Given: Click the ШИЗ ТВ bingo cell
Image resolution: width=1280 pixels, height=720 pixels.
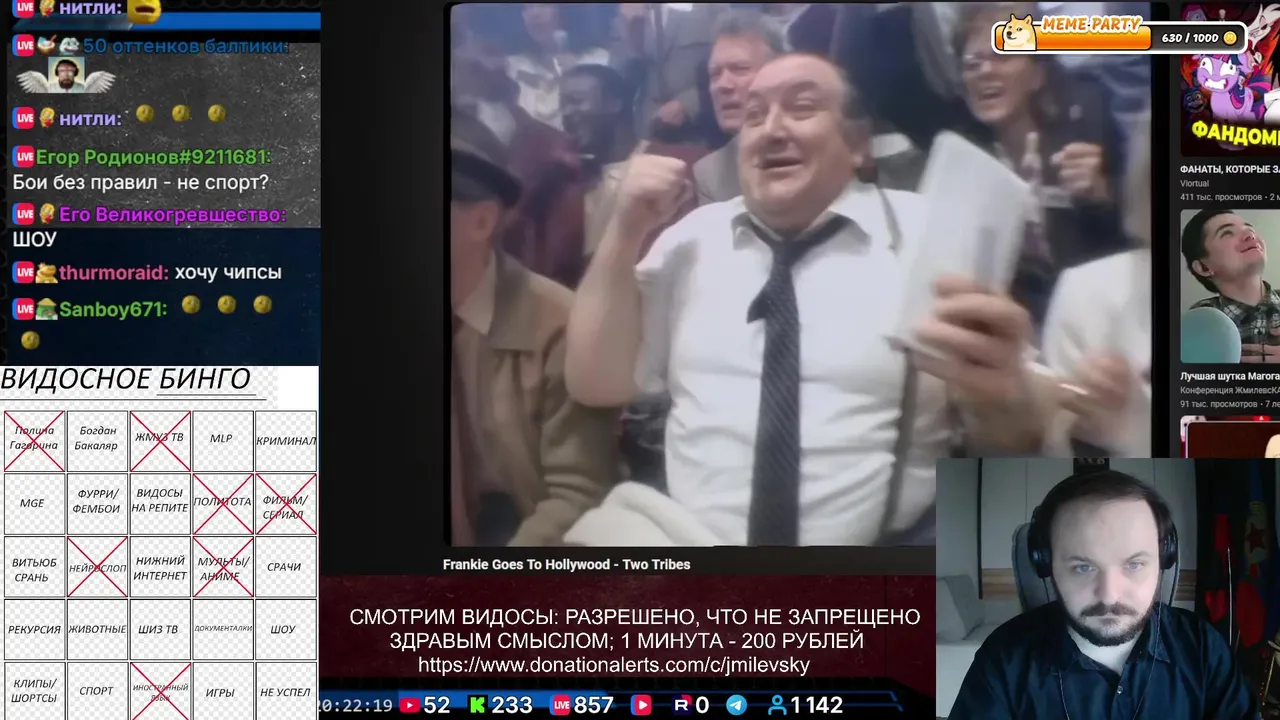Looking at the screenshot, I should pyautogui.click(x=160, y=629).
